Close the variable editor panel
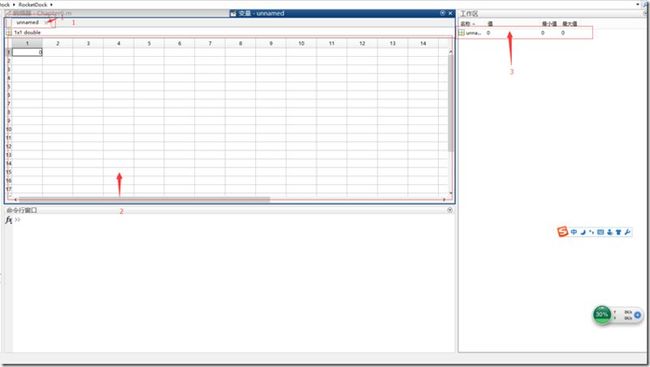The width and height of the screenshot is (650, 367). click(450, 13)
